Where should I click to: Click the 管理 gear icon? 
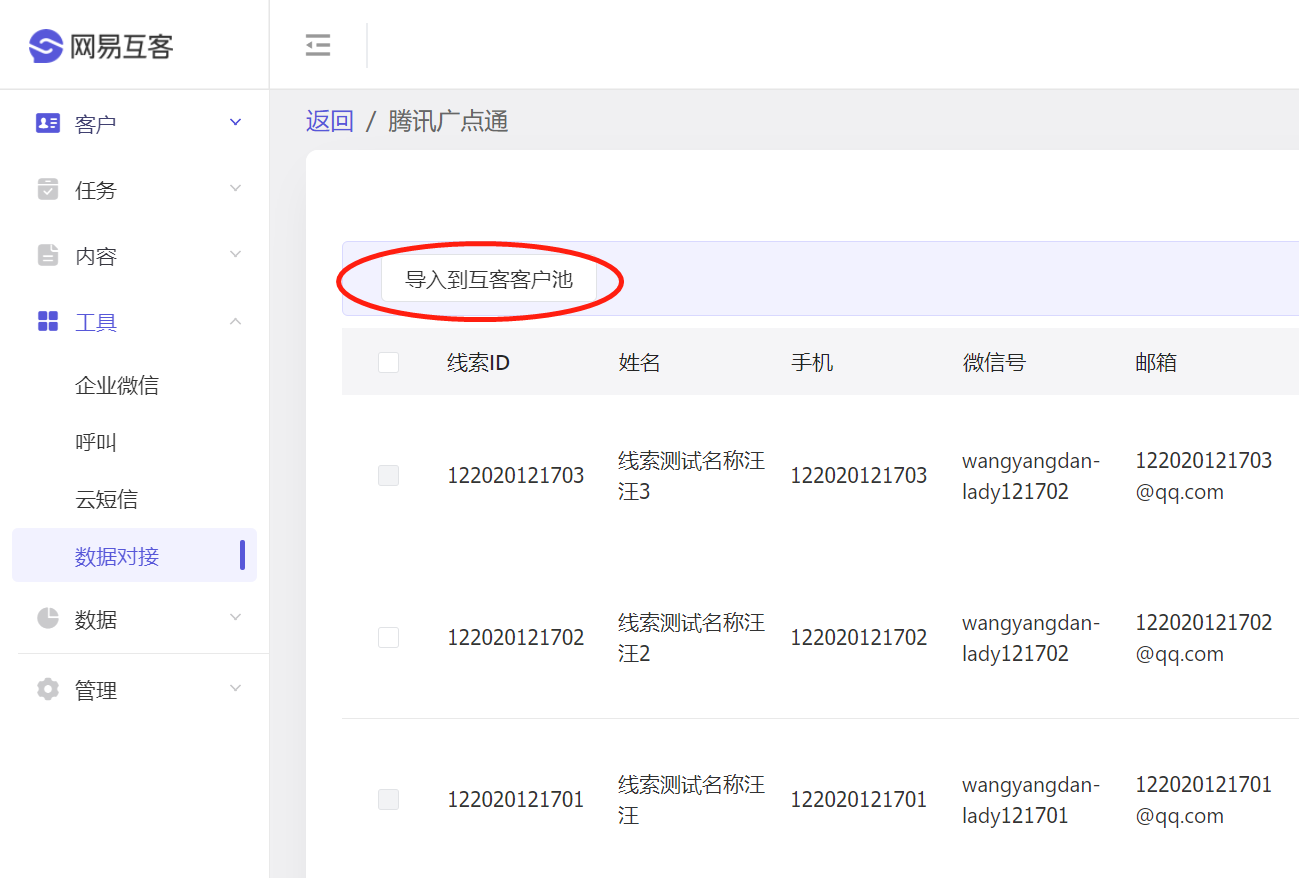tap(48, 689)
